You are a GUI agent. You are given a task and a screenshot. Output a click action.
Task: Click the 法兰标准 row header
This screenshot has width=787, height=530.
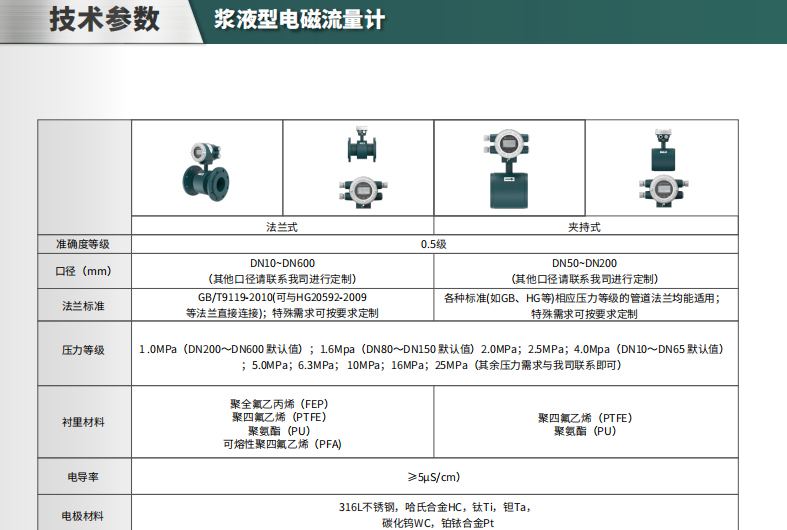pos(84,305)
